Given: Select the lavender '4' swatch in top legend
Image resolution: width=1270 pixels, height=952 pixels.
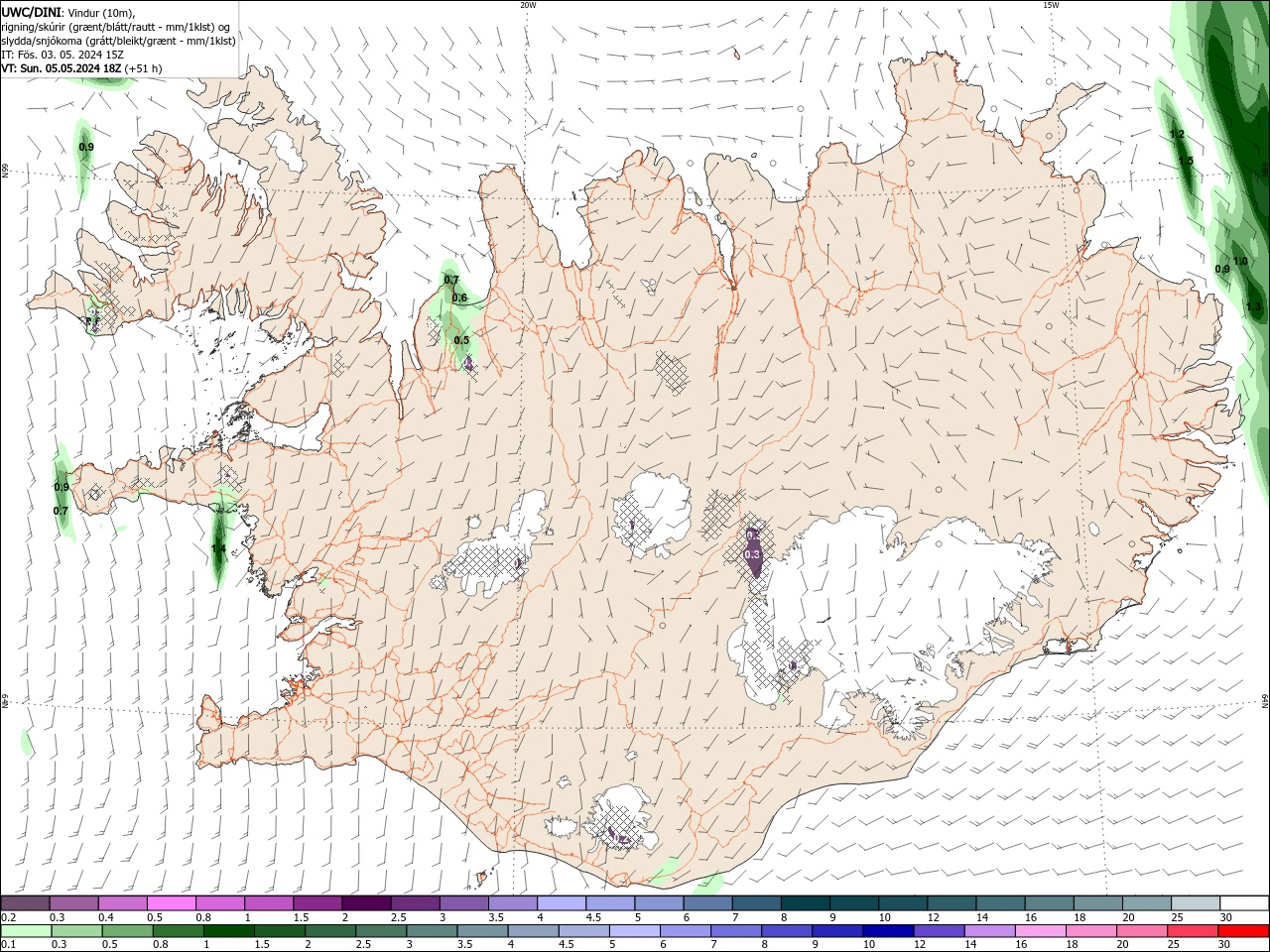Looking at the screenshot, I should [x=562, y=903].
